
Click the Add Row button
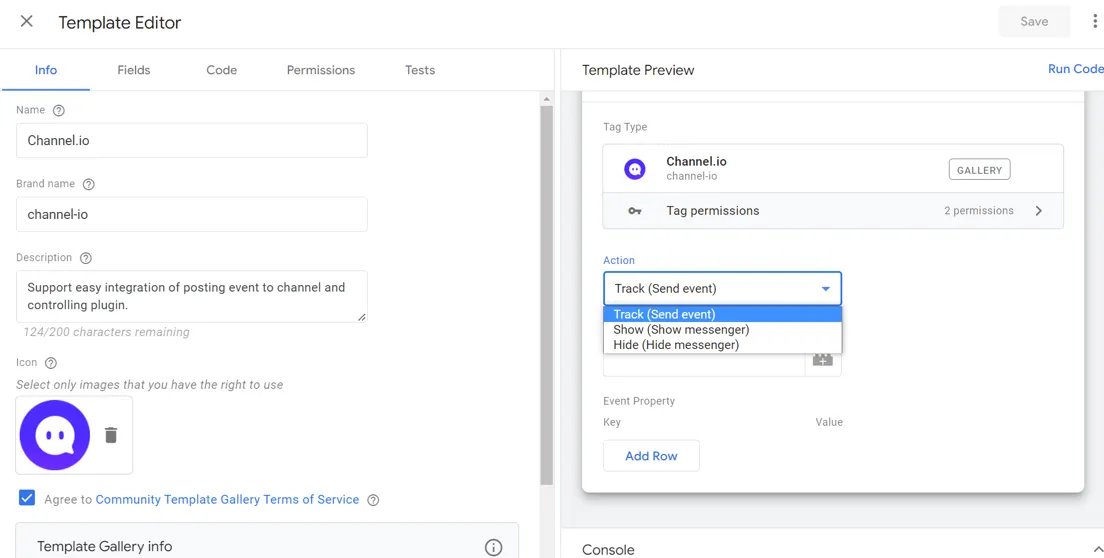pos(651,456)
